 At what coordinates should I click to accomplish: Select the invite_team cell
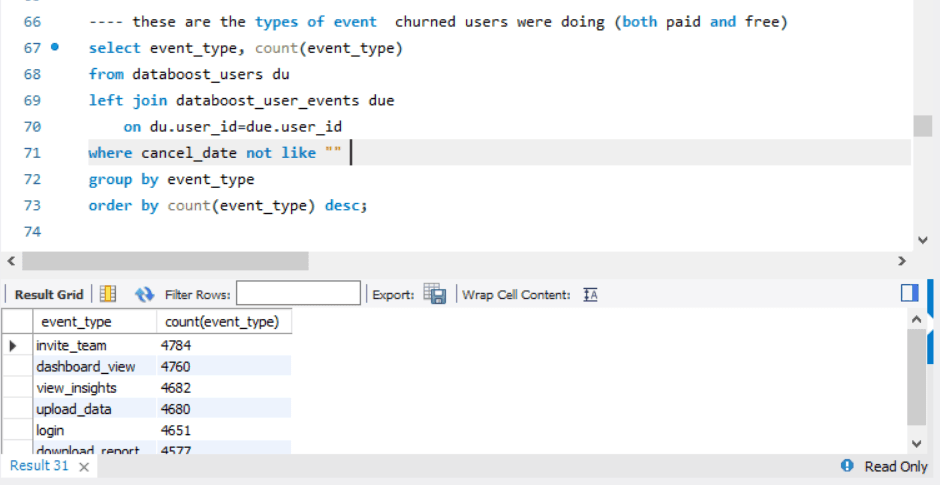[95, 345]
